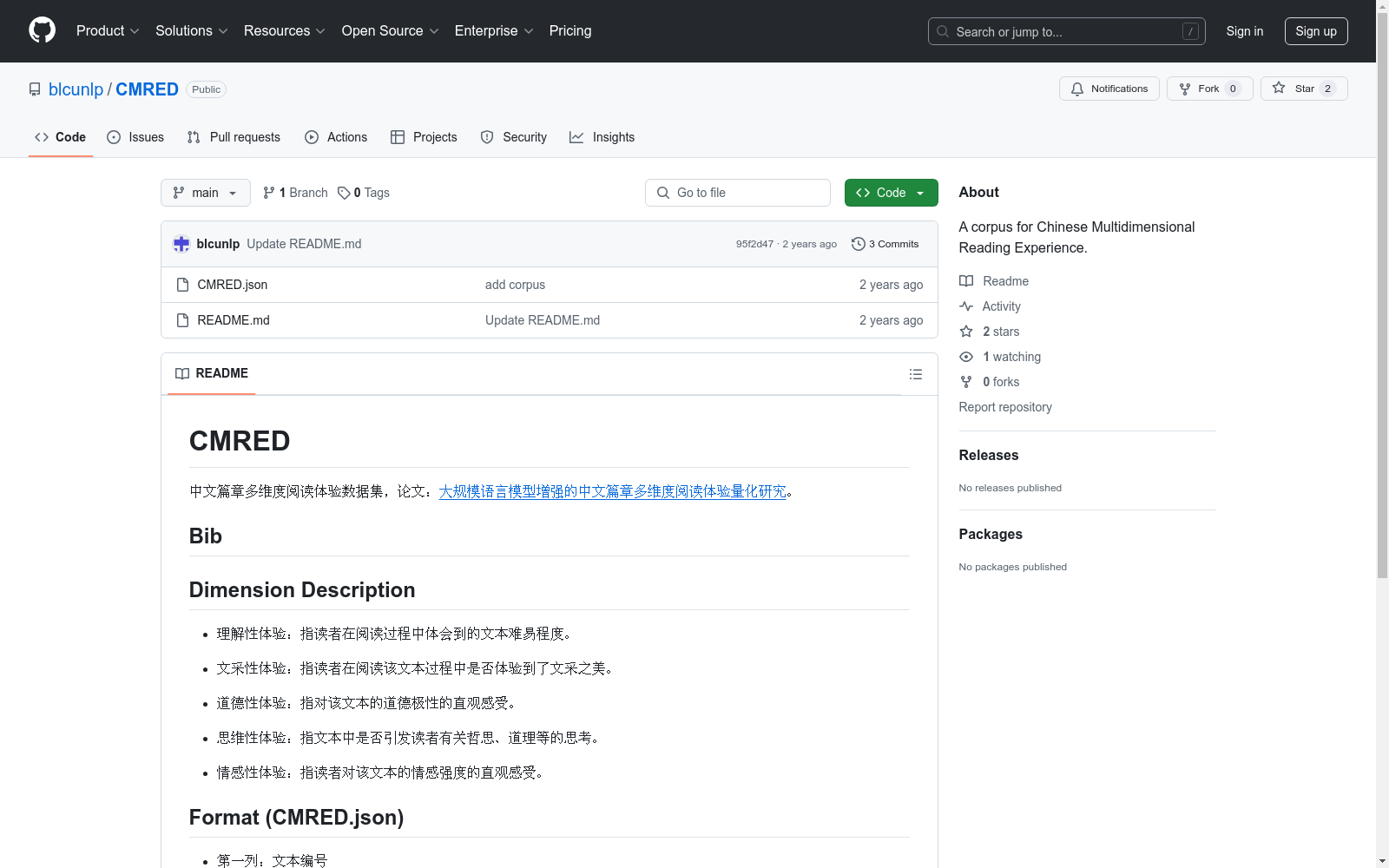Open the CMRED.json file
The height and width of the screenshot is (868, 1389).
point(233,285)
